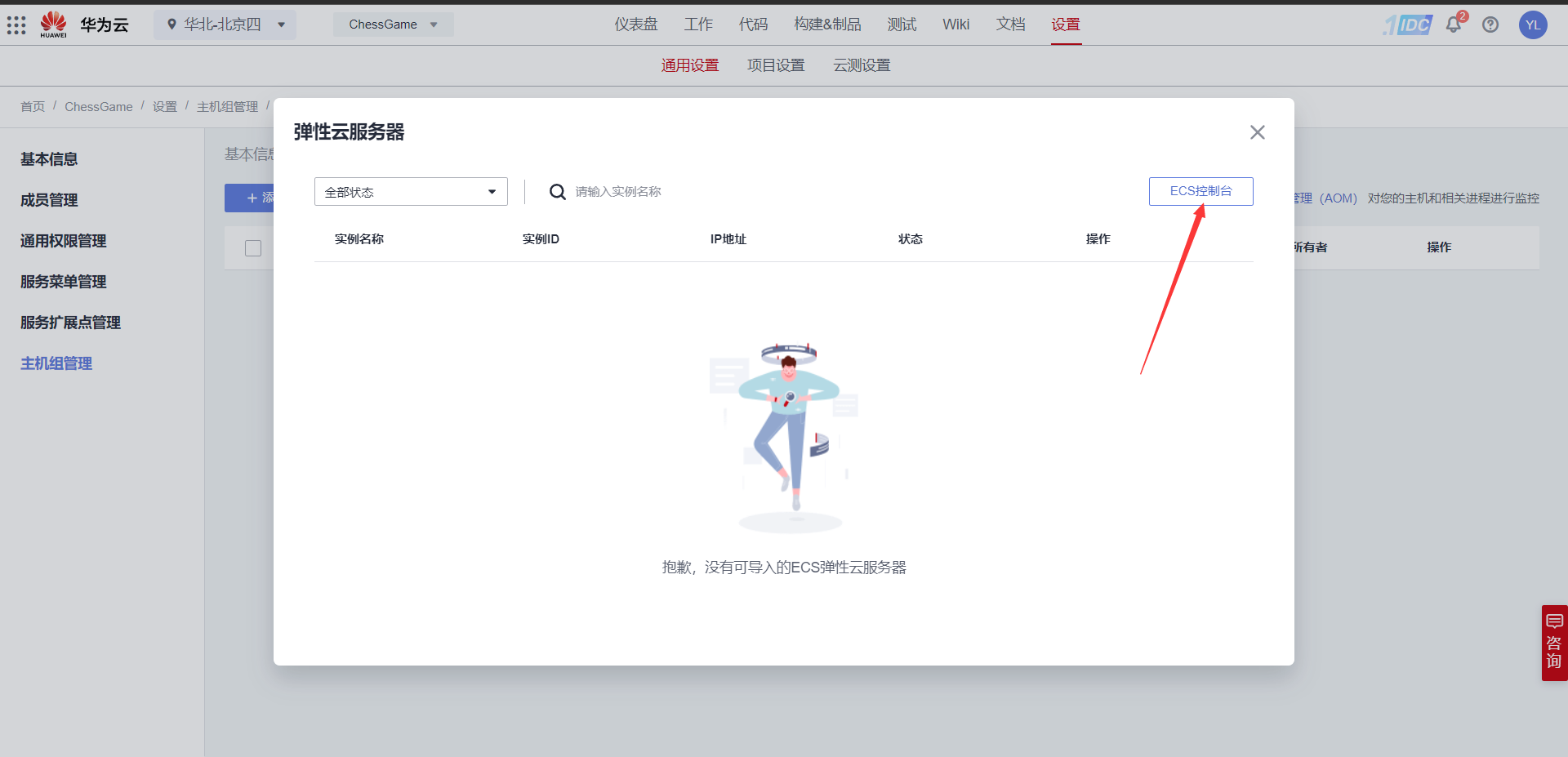Image resolution: width=1568 pixels, height=757 pixels.
Task: Open the notifications bell with badge
Action: point(1454,24)
